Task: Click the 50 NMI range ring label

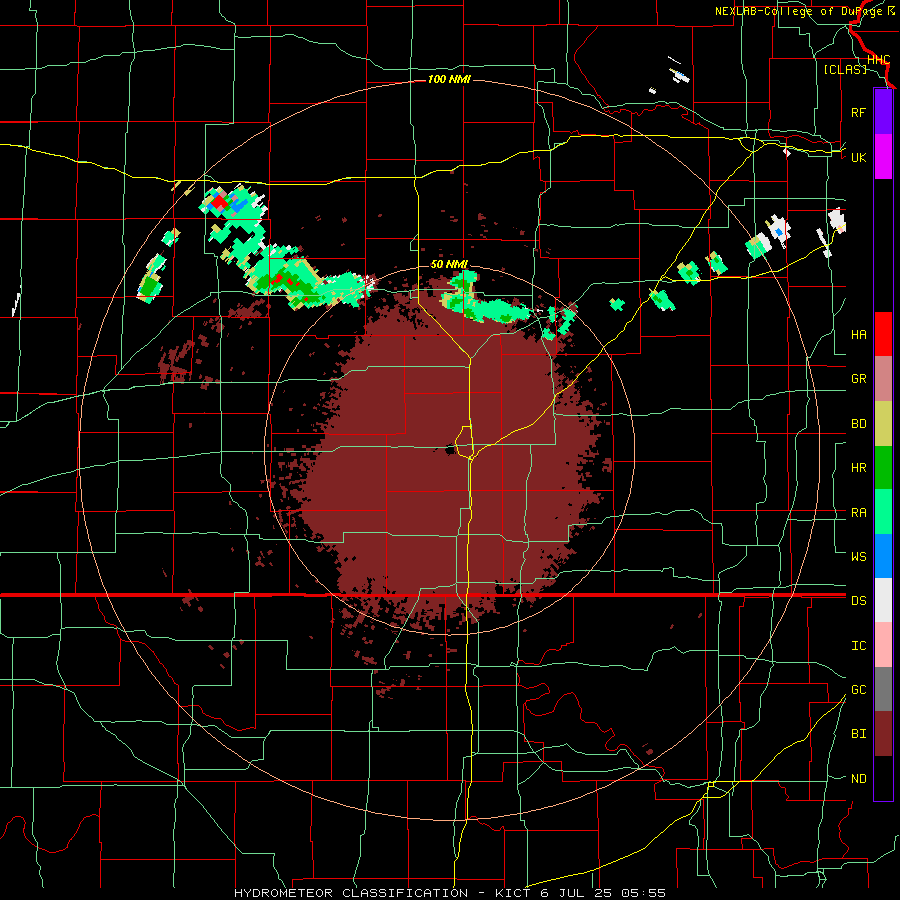Action: (449, 264)
